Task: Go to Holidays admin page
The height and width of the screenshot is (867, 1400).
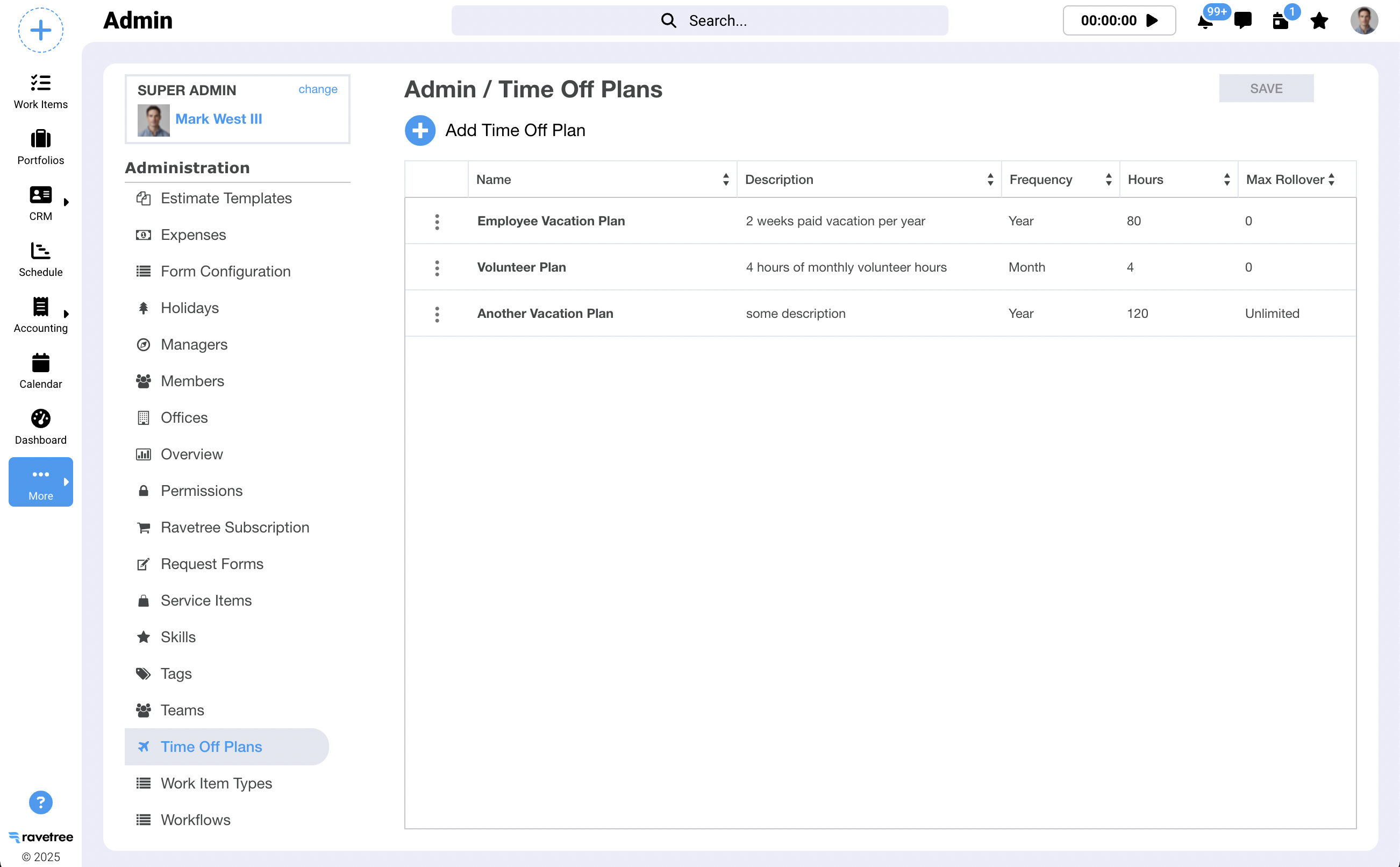Action: [x=190, y=308]
